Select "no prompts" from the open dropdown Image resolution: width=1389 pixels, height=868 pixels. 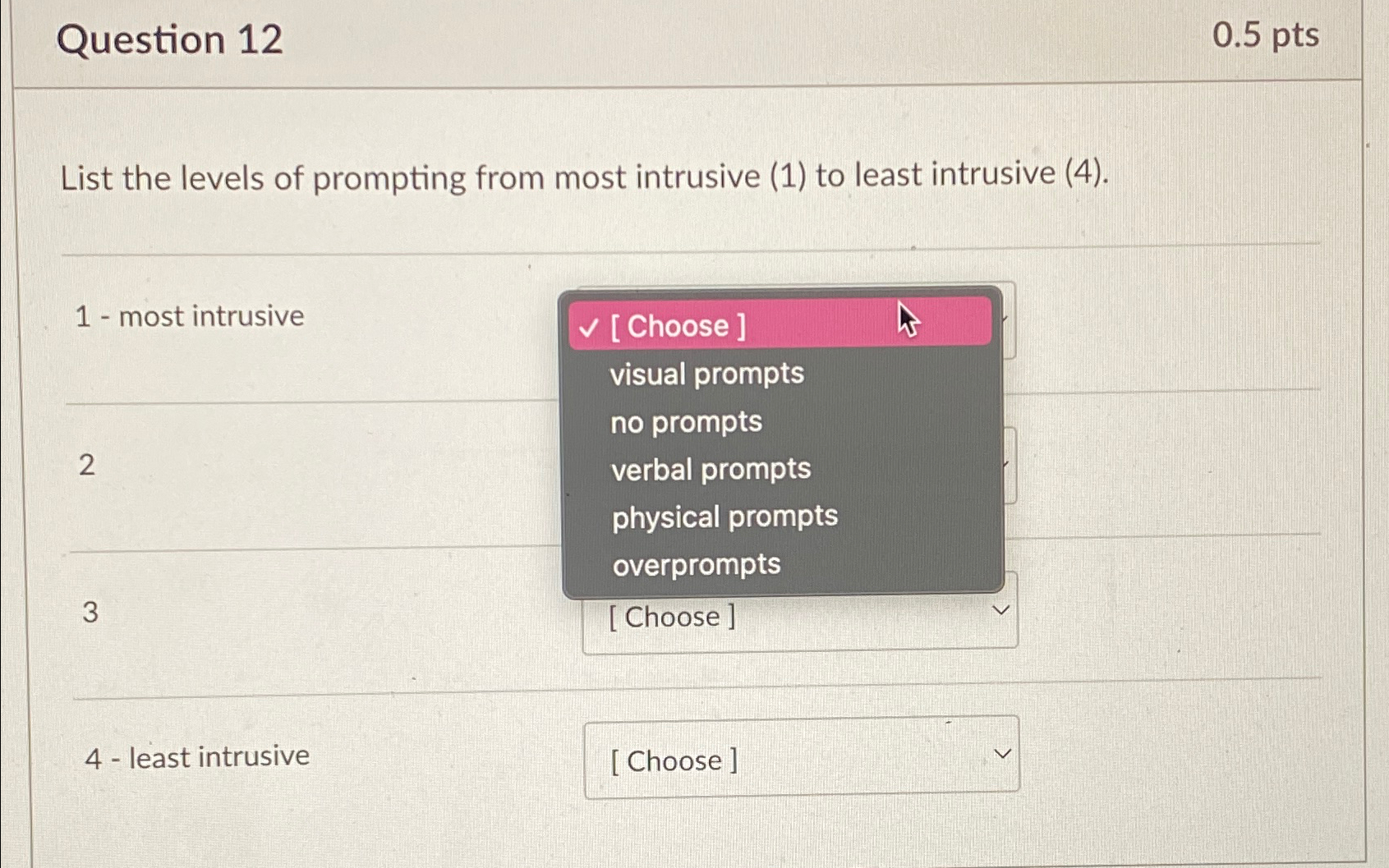tap(686, 422)
